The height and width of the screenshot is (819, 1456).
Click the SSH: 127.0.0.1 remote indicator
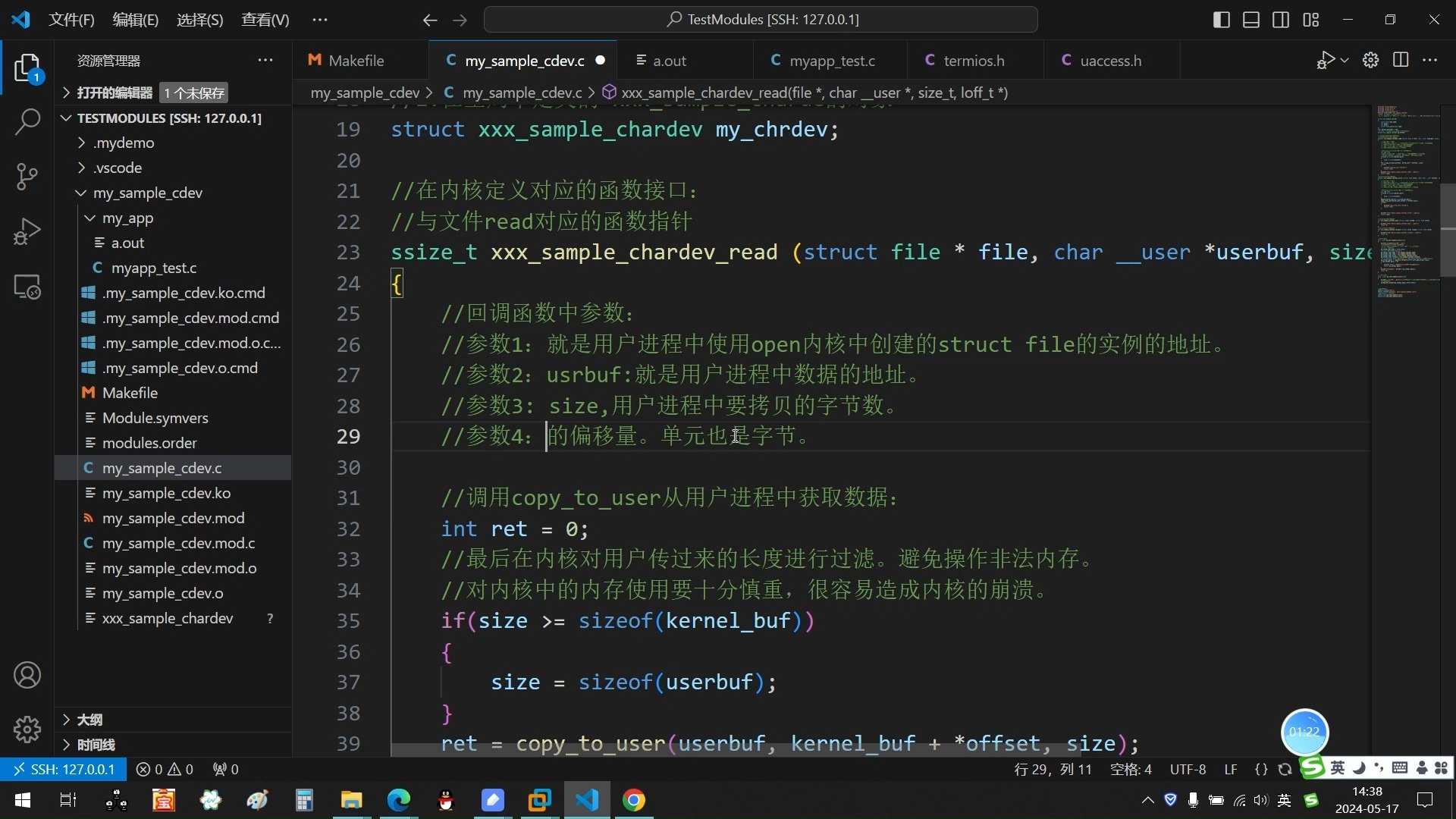tap(63, 769)
